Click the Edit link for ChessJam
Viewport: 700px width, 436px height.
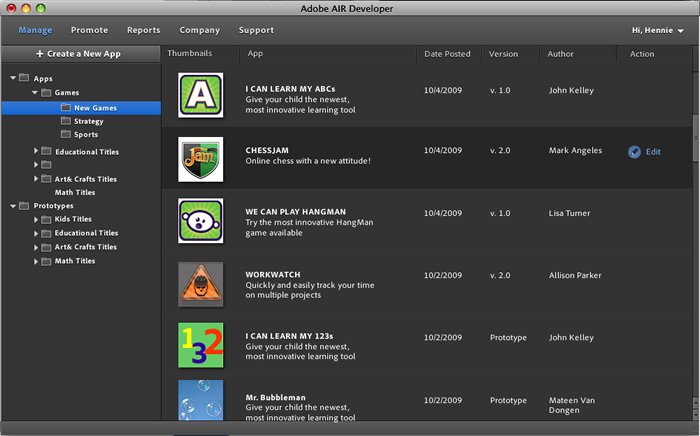coord(653,152)
